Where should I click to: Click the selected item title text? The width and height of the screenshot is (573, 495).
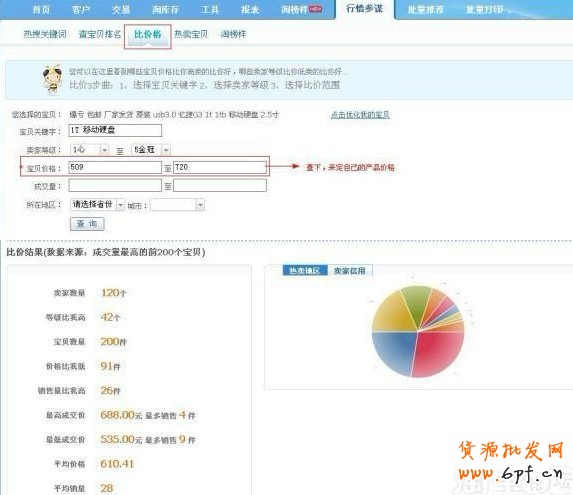pyautogui.click(x=174, y=115)
